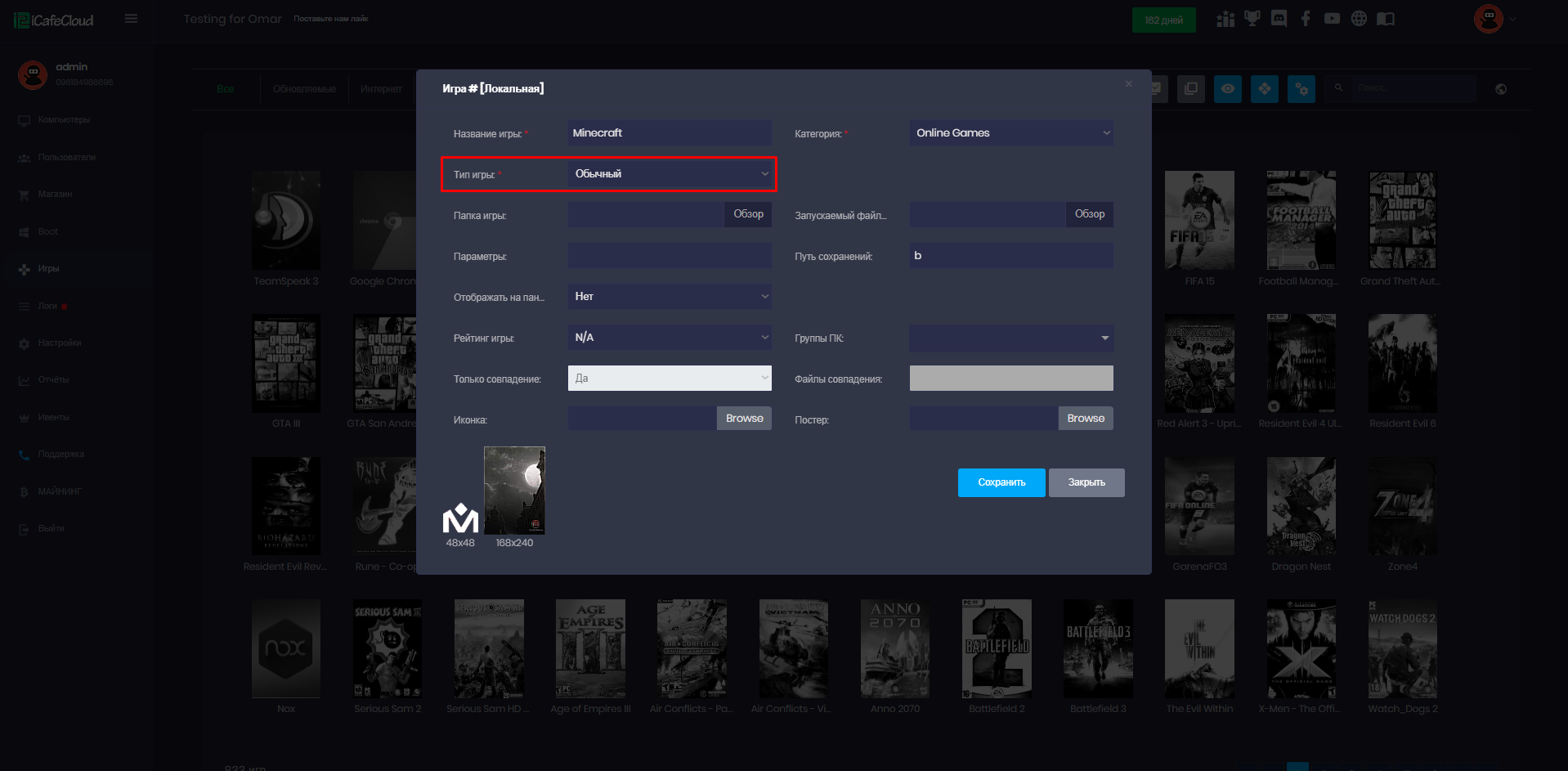Click Browse next to Иконка
1568x771 pixels.
pos(744,419)
